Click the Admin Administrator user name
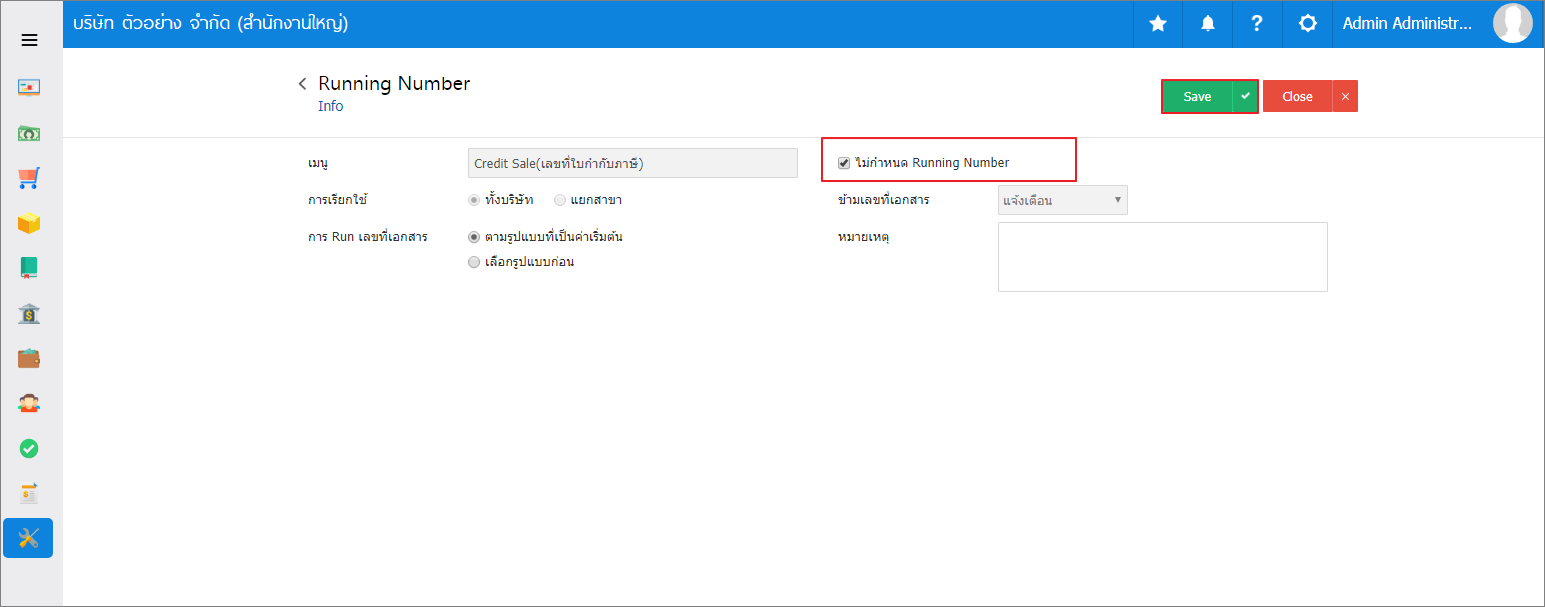 click(x=1407, y=24)
